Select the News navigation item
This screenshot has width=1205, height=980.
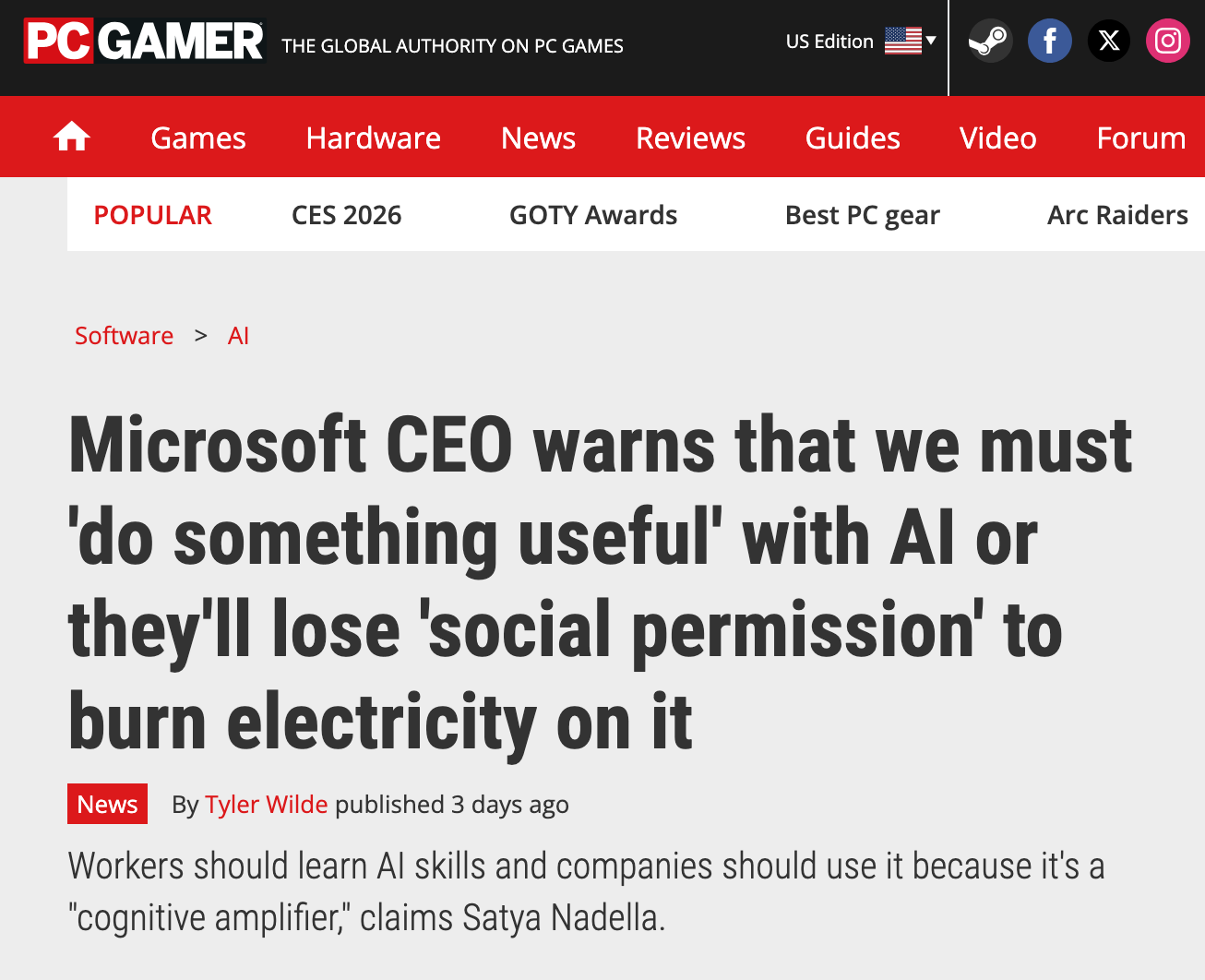(x=538, y=137)
